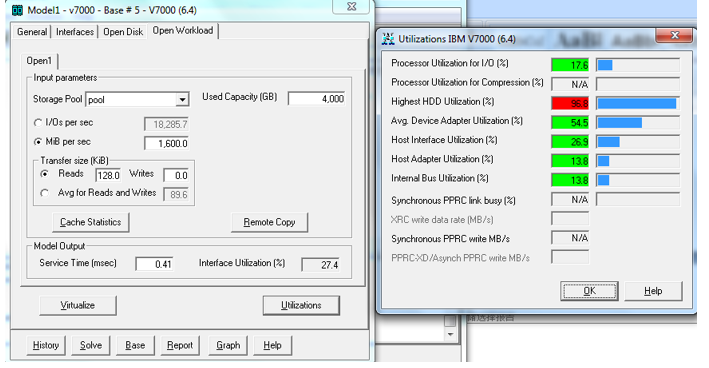The image size is (709, 368).
Task: Click the Solve button
Action: coord(91,345)
